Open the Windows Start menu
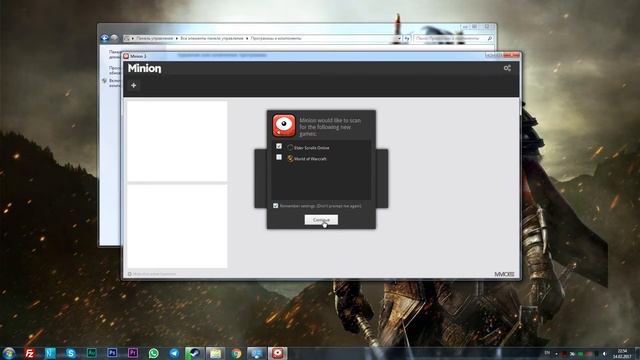The width and height of the screenshot is (640, 360). [x=9, y=353]
